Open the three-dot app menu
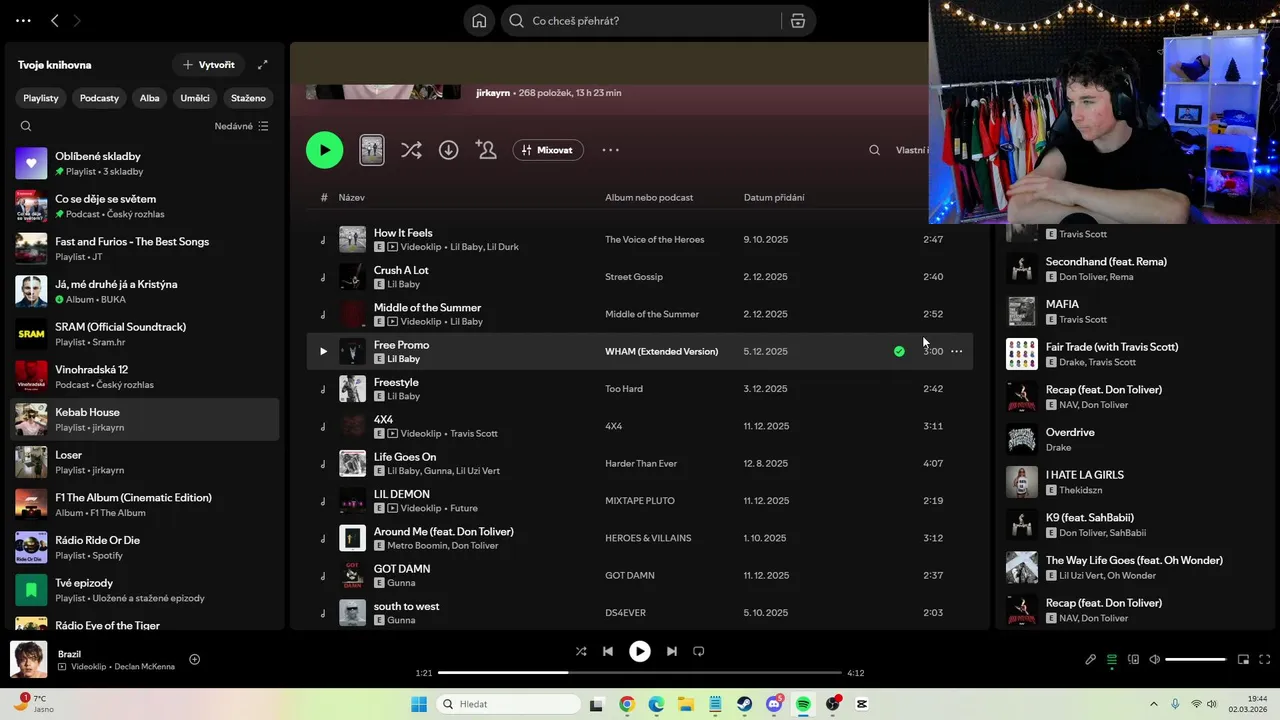 click(23, 21)
